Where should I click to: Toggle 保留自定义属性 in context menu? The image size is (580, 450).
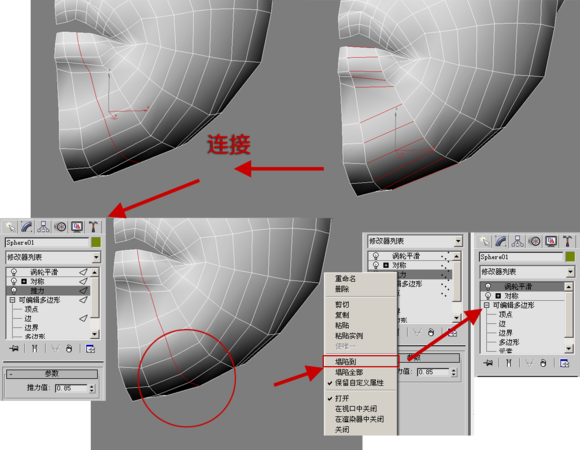[359, 383]
